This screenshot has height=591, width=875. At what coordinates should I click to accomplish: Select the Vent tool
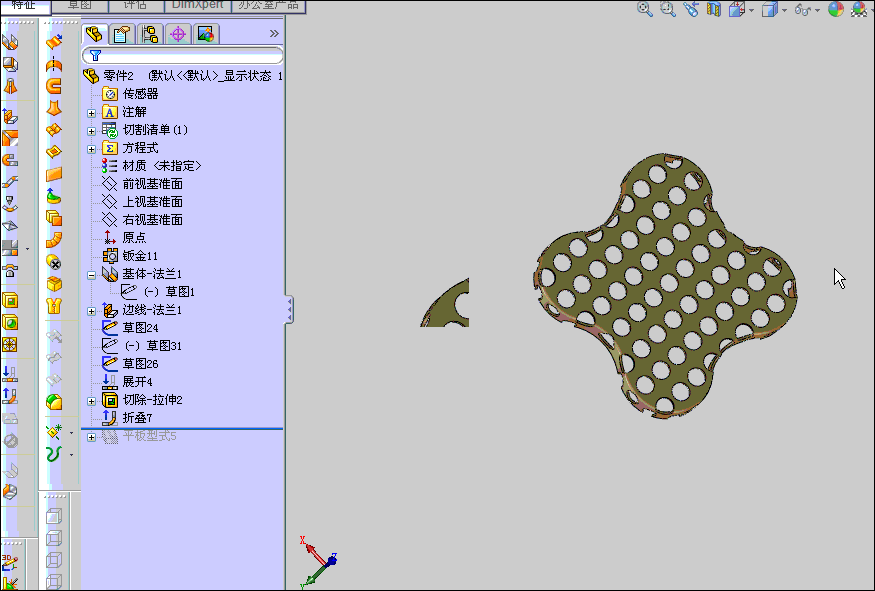point(10,345)
